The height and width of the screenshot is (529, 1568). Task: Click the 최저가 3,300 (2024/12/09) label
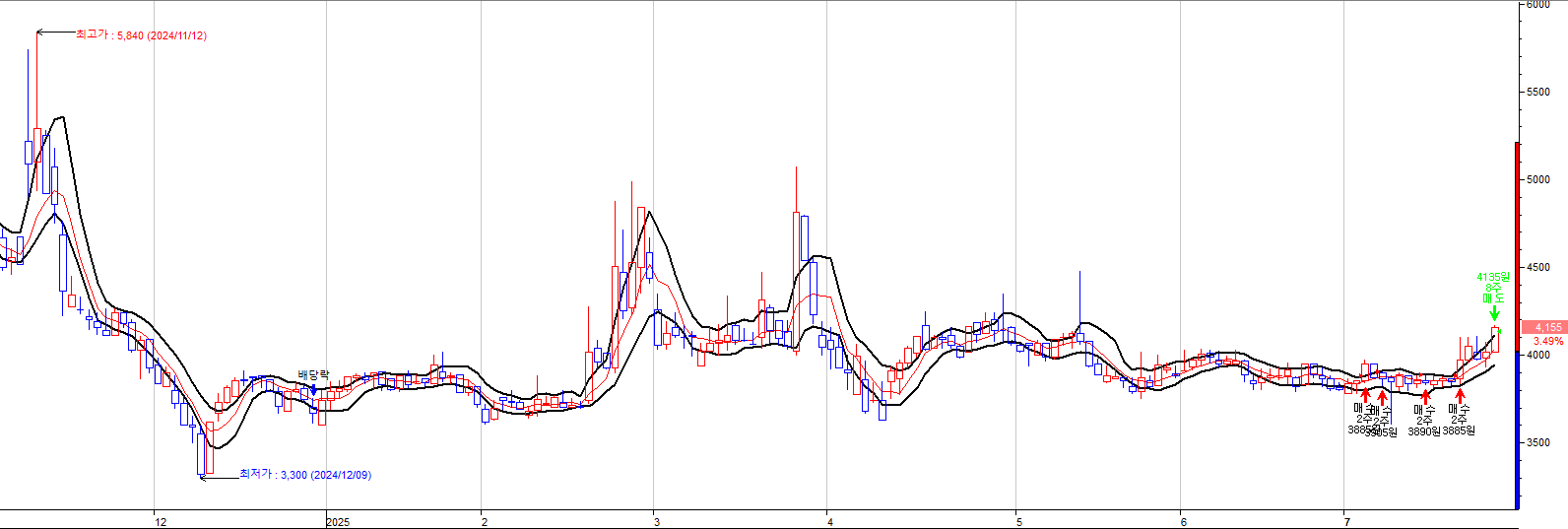click(305, 475)
